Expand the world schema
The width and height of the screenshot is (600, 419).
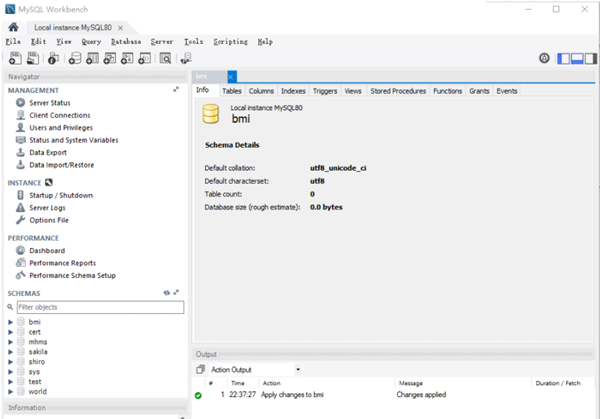click(x=10, y=392)
